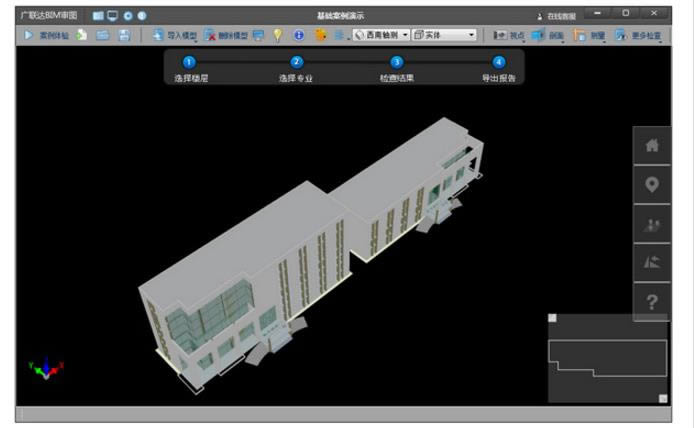The width and height of the screenshot is (694, 428).
Task: Go to step 3 检查结果
Action: click(x=397, y=69)
